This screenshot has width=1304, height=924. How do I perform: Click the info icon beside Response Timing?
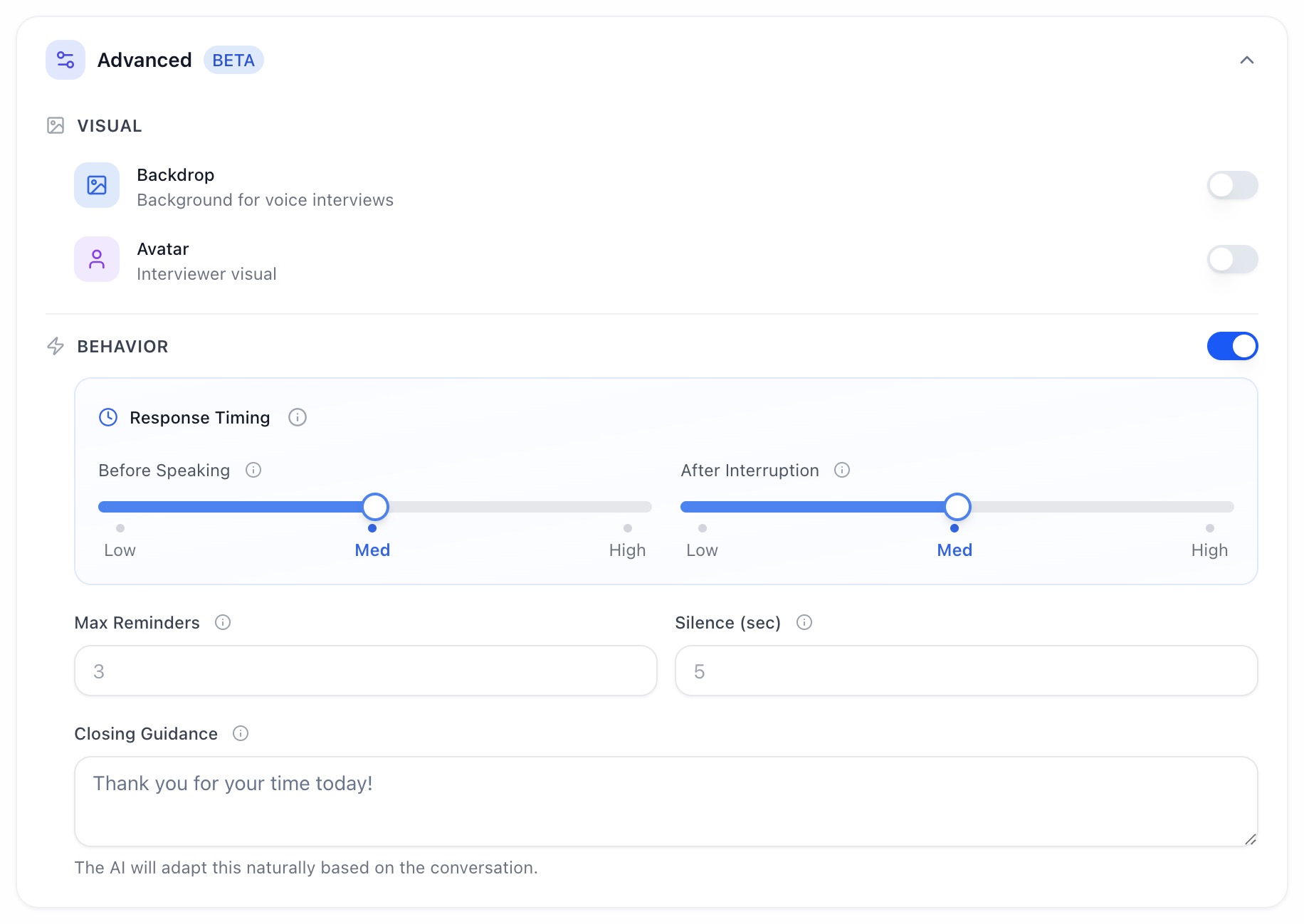[x=298, y=417]
